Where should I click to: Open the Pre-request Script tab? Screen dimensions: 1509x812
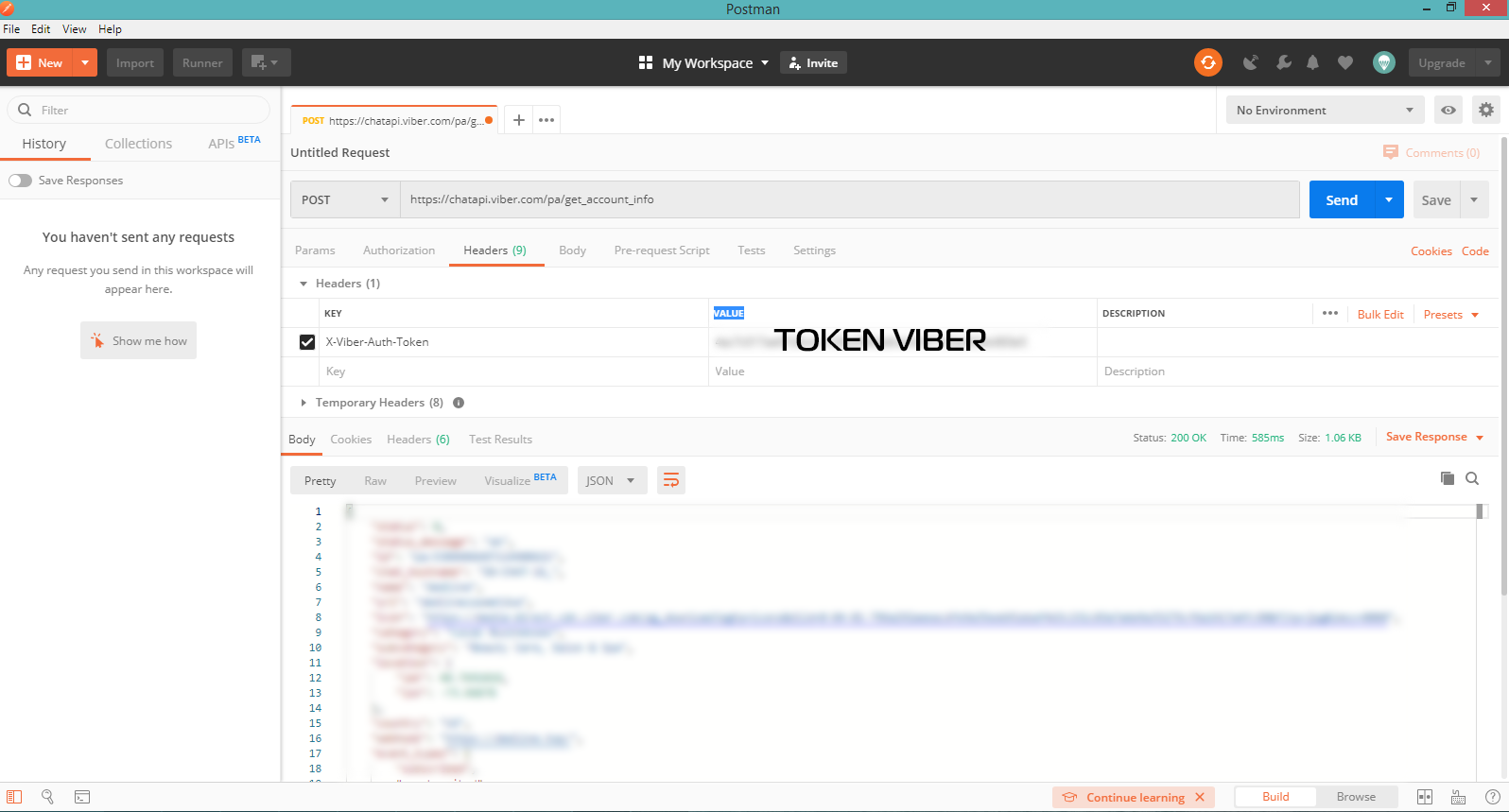[x=662, y=251]
